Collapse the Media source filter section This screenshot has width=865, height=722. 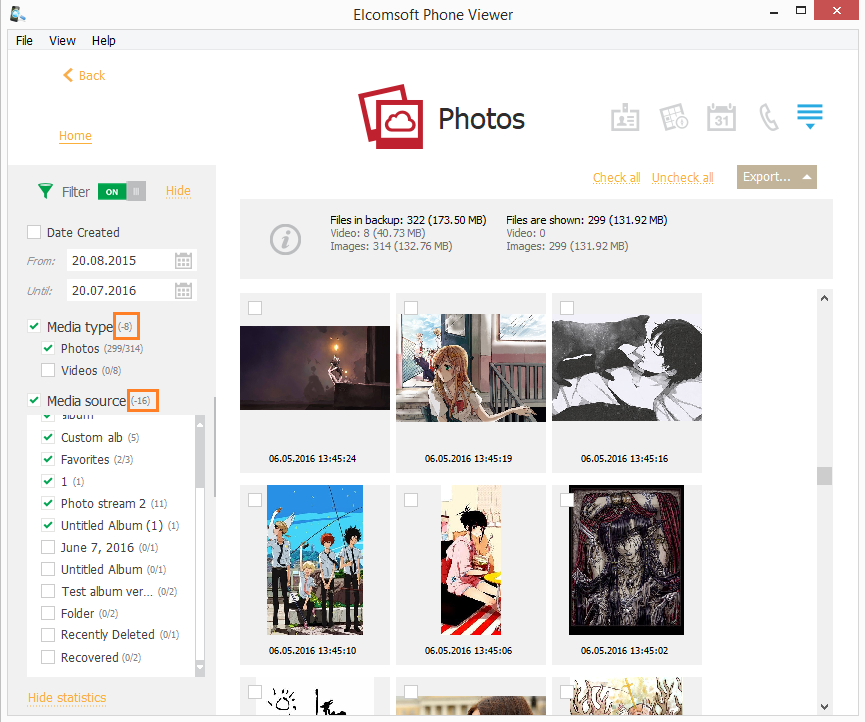pyautogui.click(x=142, y=400)
